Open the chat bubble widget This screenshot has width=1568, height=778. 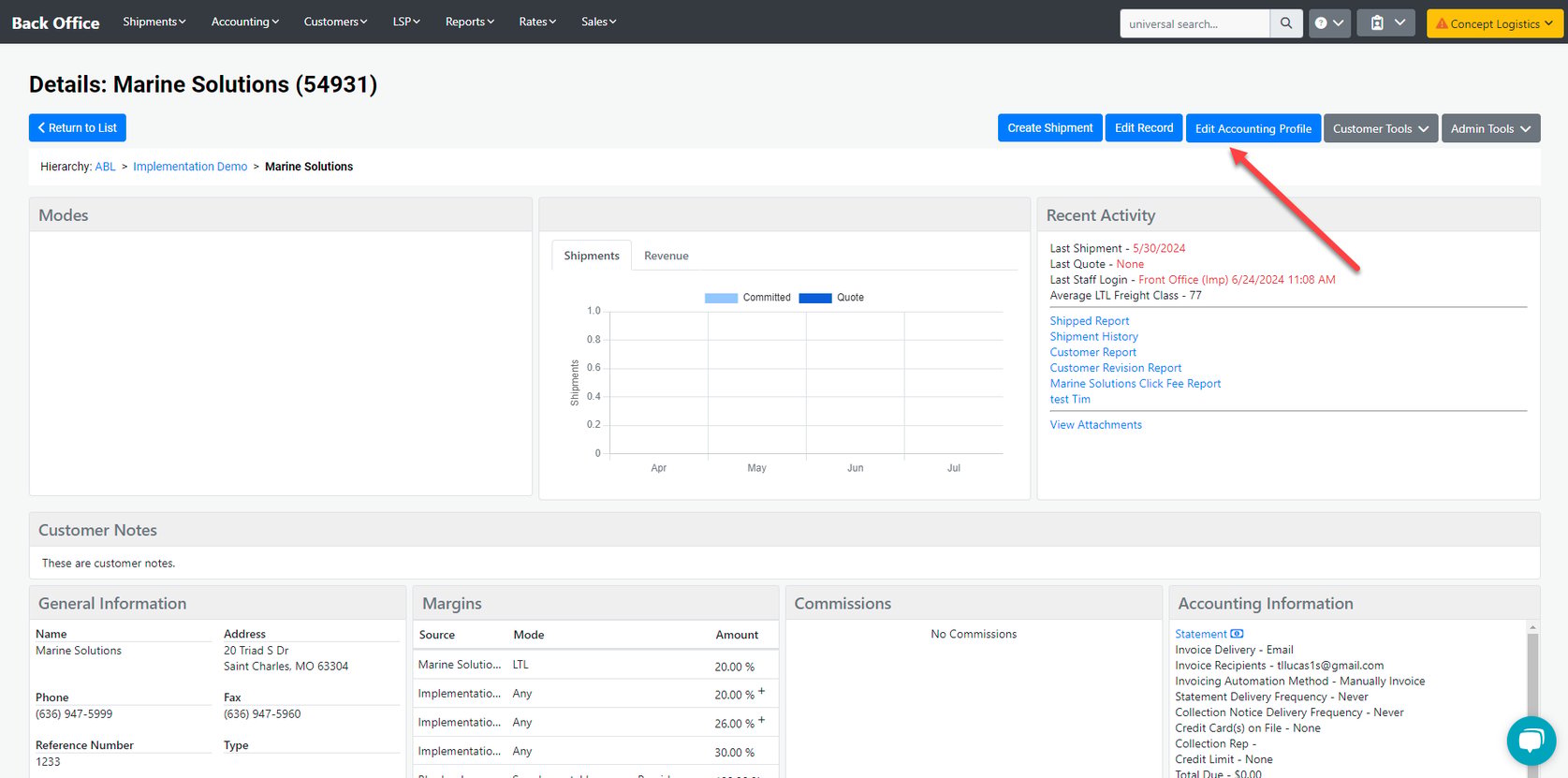click(1531, 740)
